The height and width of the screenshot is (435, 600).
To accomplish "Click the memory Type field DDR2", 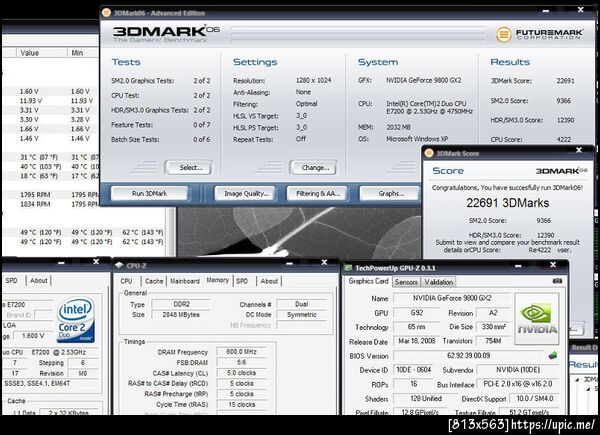I will 181,304.
